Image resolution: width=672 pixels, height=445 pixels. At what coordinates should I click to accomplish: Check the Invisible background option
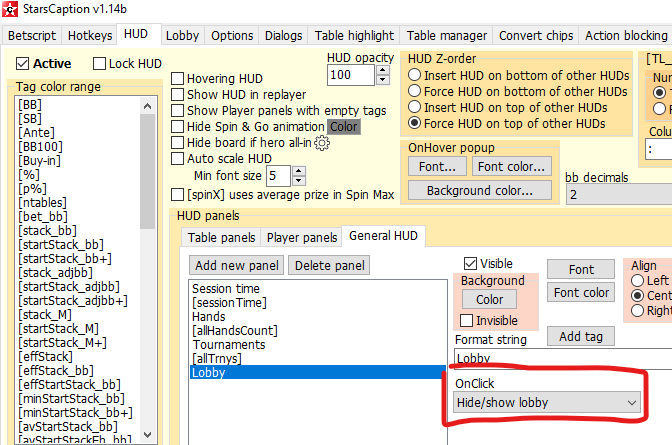click(466, 320)
